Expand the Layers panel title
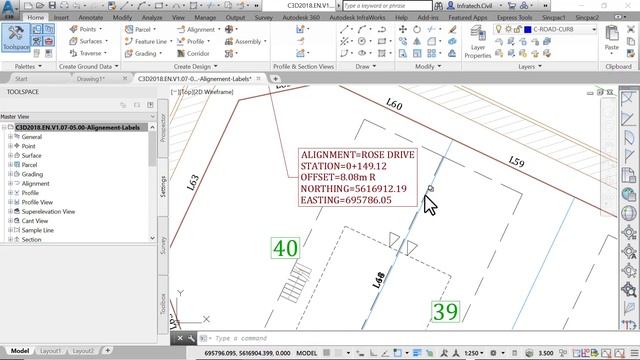 [530, 66]
